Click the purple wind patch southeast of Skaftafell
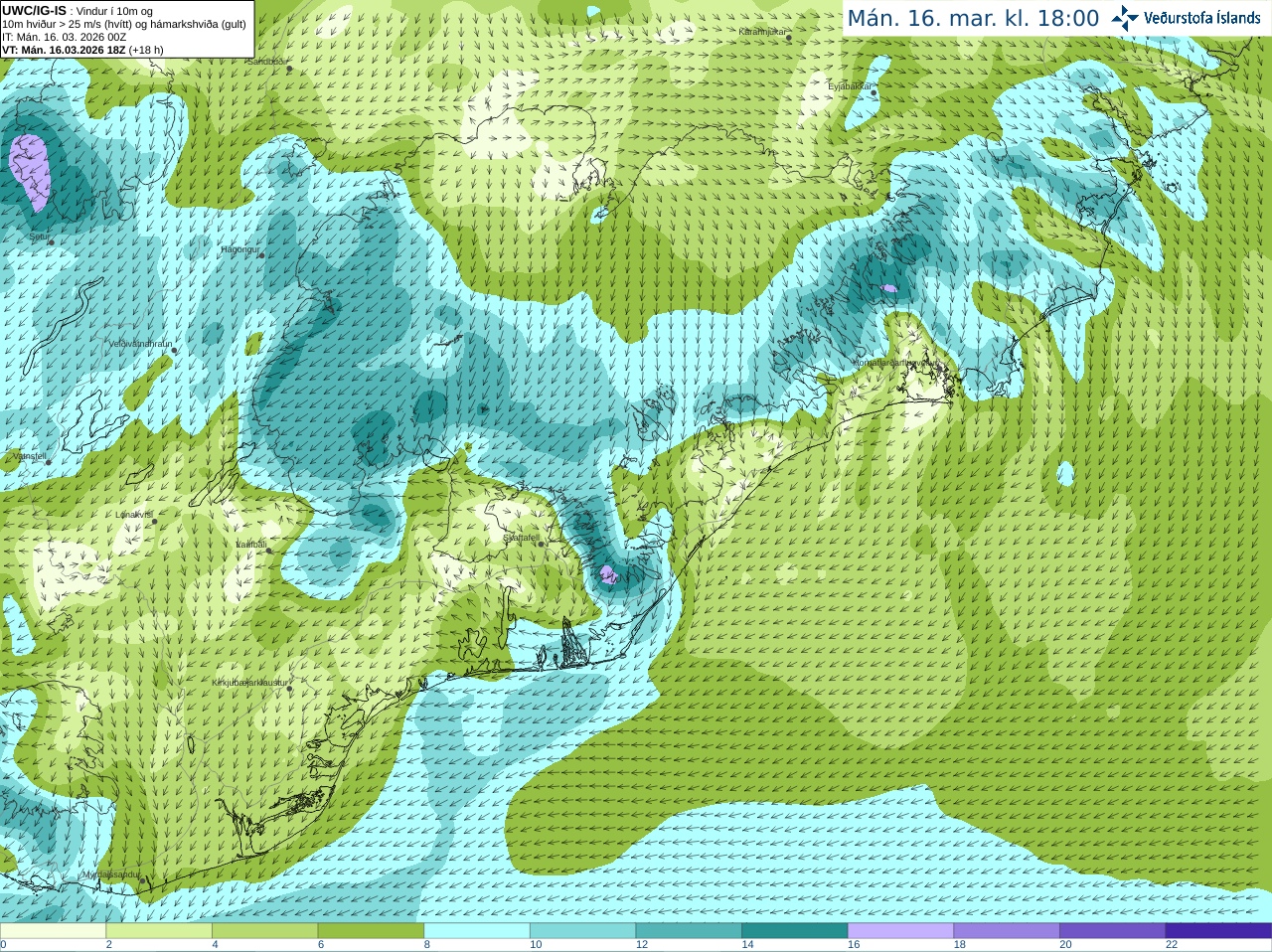The image size is (1272, 952). point(608,573)
